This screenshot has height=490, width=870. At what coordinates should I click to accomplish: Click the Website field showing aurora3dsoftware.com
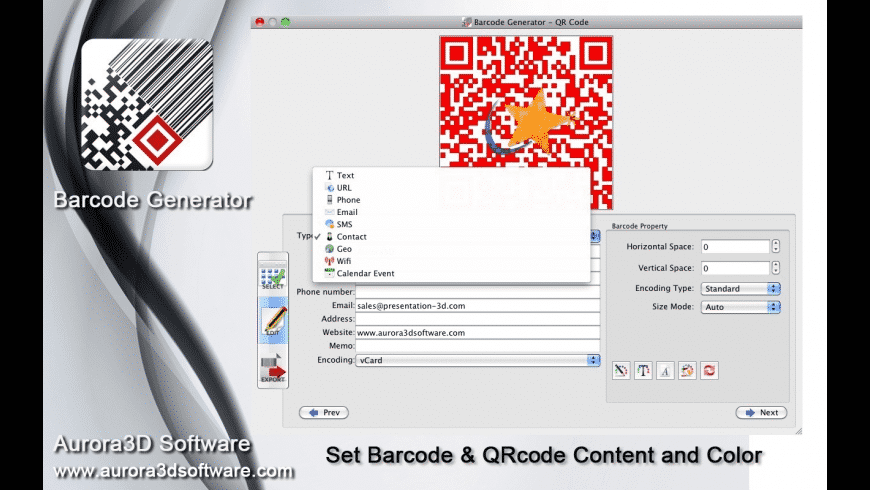pyautogui.click(x=478, y=332)
